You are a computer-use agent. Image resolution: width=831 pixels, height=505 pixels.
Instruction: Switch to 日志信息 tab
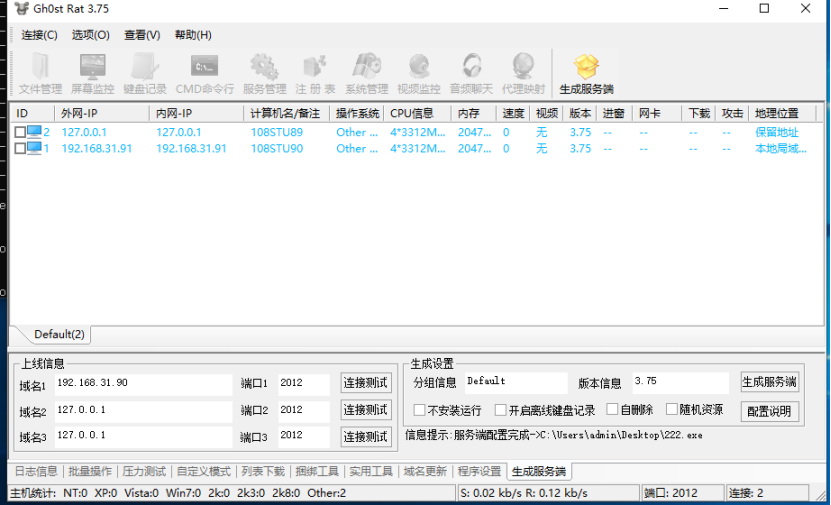(x=36, y=471)
